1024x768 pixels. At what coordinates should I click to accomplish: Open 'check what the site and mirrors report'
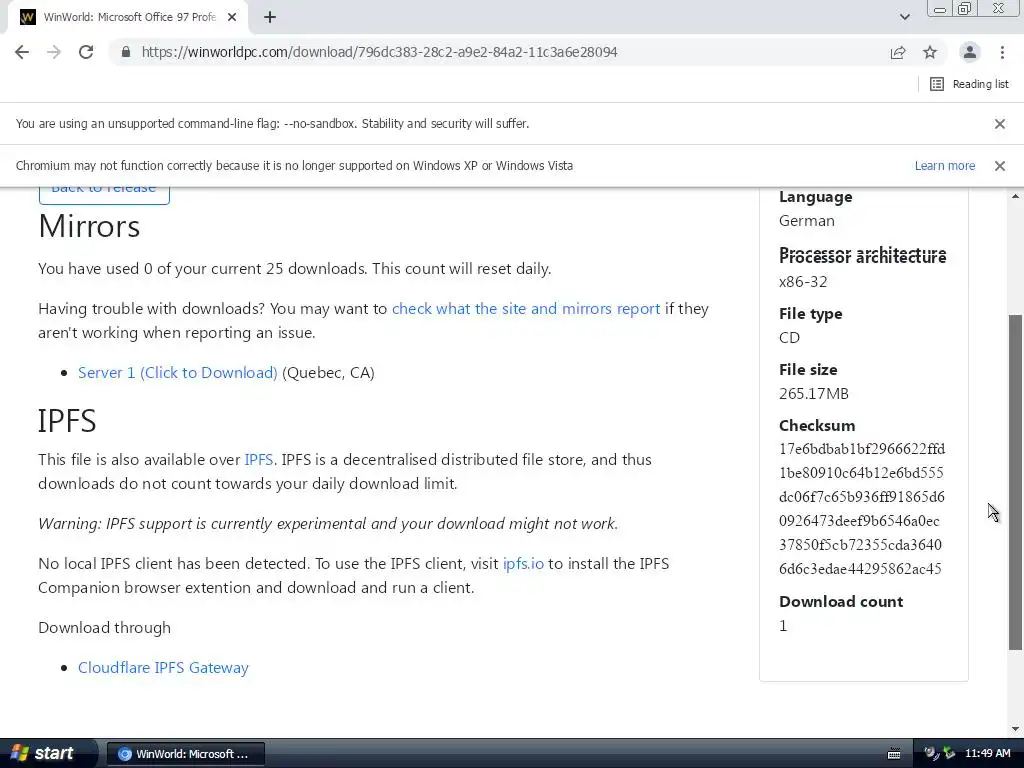[526, 308]
